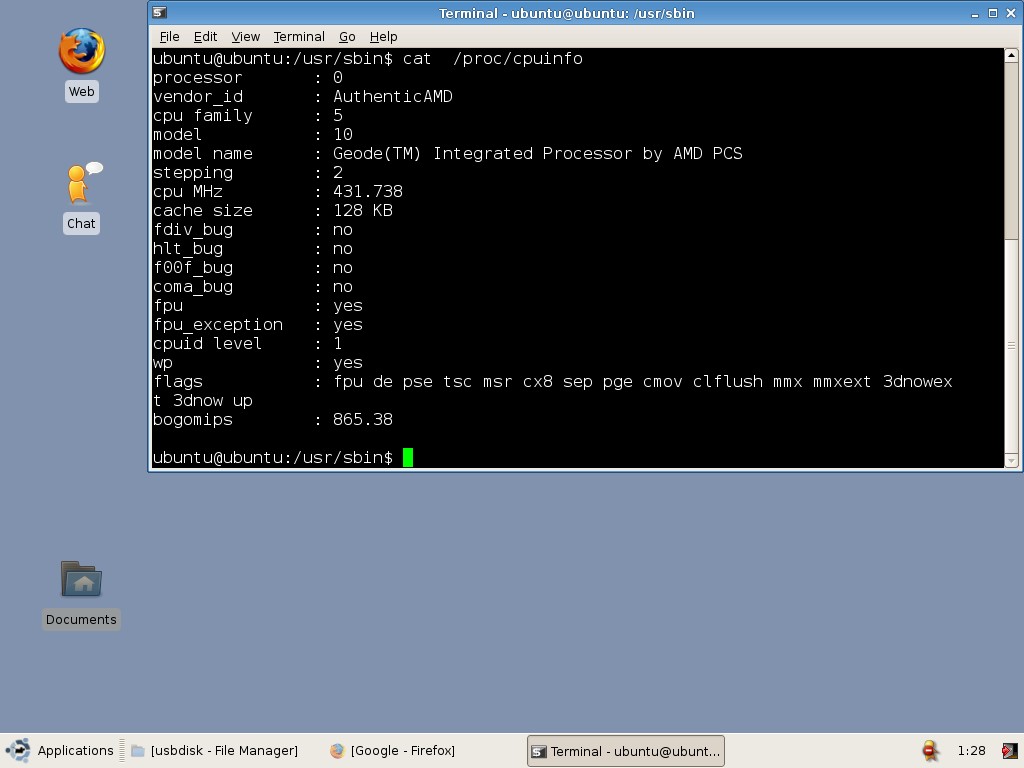Click the 1:28 clock in panel
Viewport: 1024px width, 768px height.
(x=971, y=750)
